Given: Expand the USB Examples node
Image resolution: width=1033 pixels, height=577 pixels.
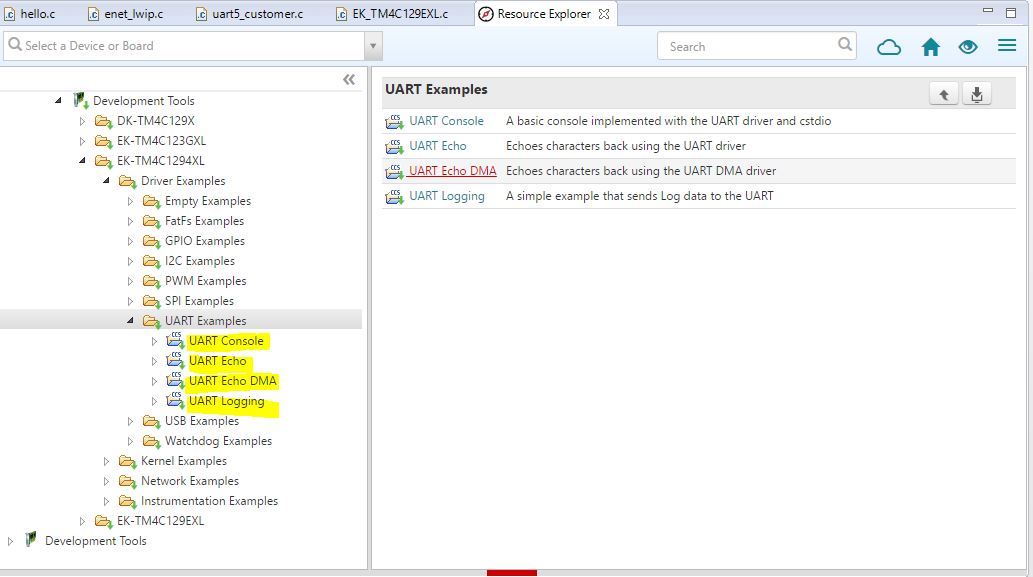Looking at the screenshot, I should 130,421.
